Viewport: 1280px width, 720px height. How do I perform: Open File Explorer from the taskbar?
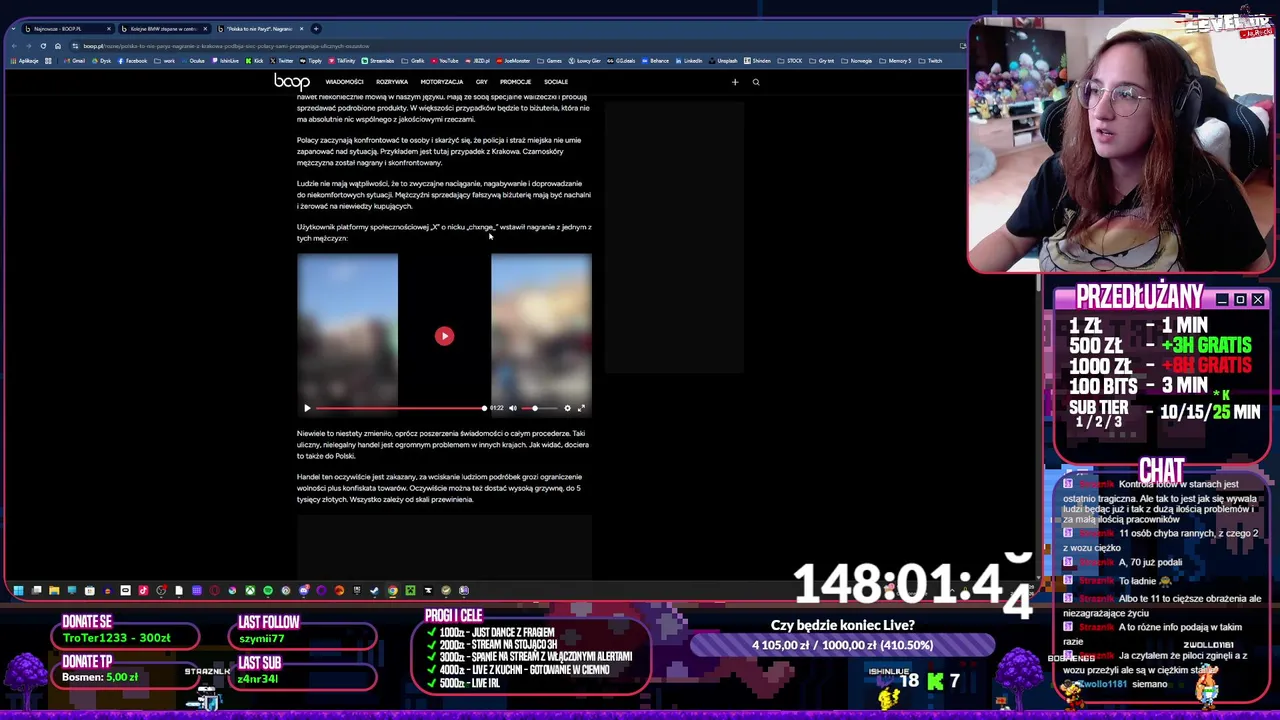point(54,591)
